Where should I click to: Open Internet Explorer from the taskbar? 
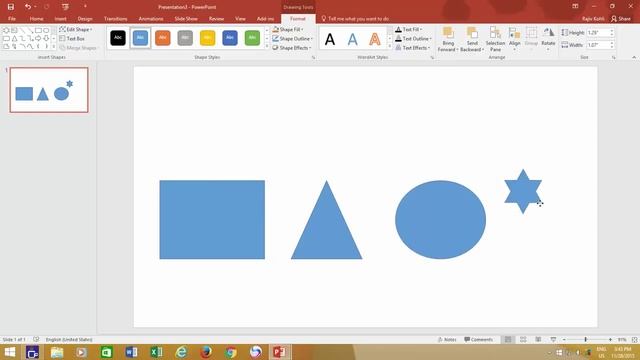click(x=181, y=352)
